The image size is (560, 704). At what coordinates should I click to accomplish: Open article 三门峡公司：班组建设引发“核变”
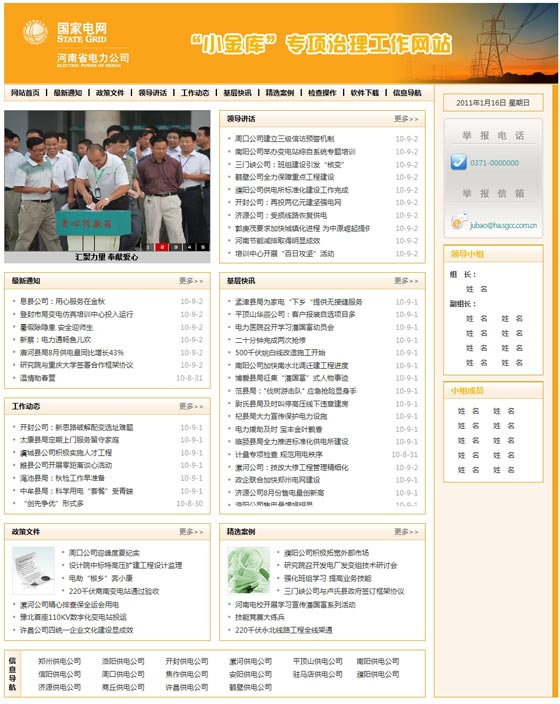290,164
